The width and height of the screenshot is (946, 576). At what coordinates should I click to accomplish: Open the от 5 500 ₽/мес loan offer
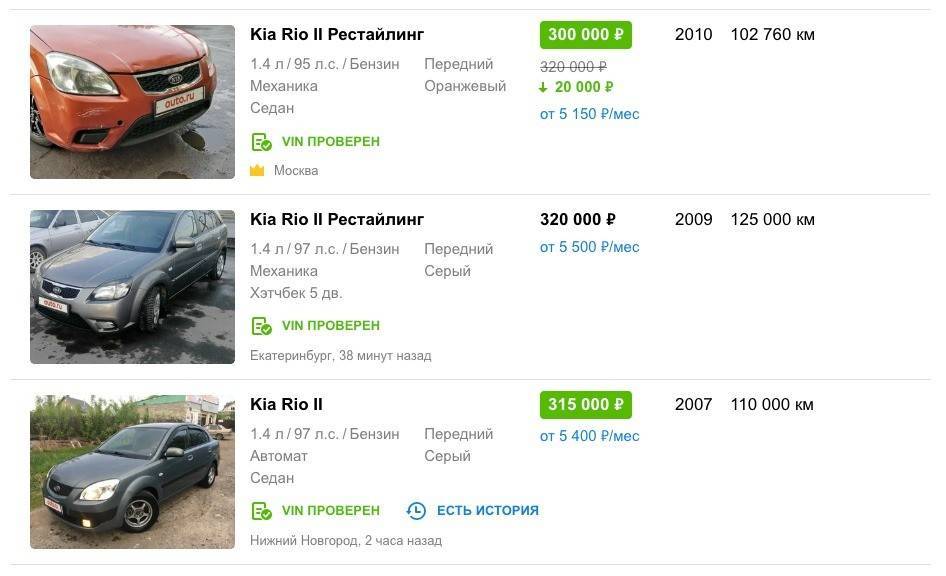pyautogui.click(x=589, y=247)
